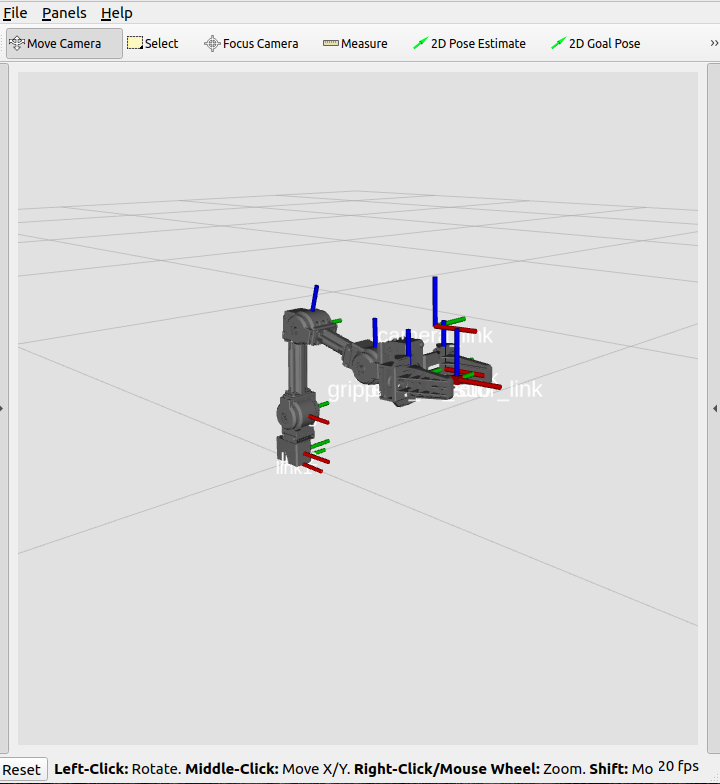This screenshot has height=784, width=720.
Task: Choose the Focus Camera crosshair icon
Action: [212, 44]
